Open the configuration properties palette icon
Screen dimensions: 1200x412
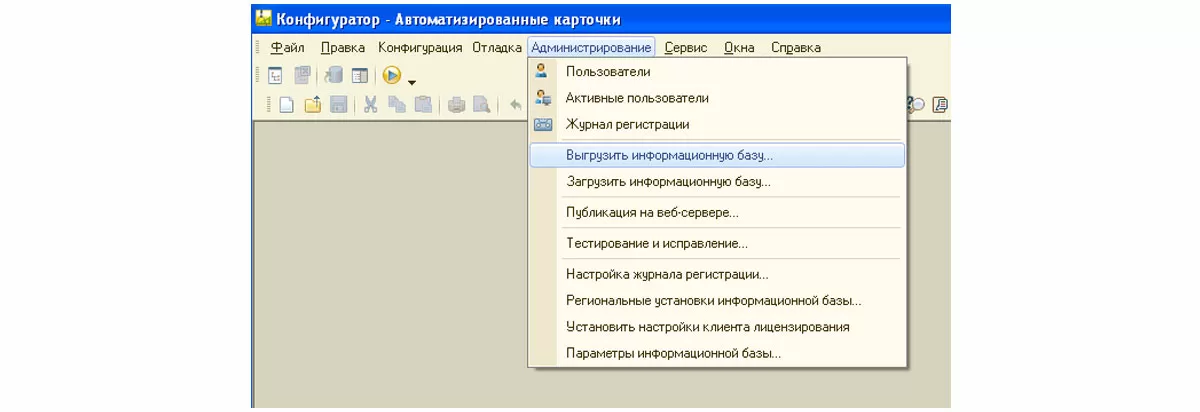pyautogui.click(x=360, y=75)
